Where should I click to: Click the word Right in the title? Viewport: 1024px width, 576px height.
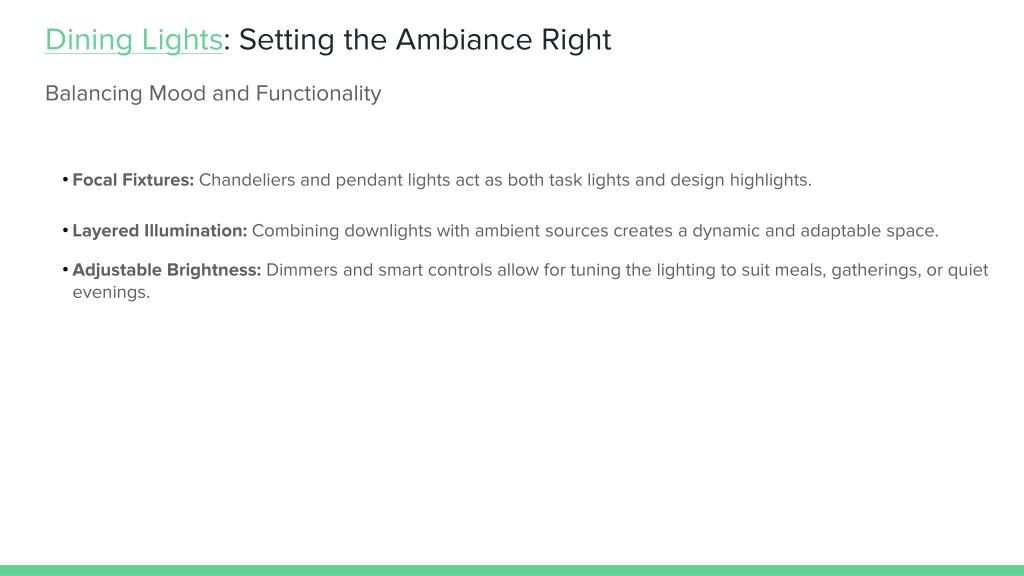tap(576, 41)
